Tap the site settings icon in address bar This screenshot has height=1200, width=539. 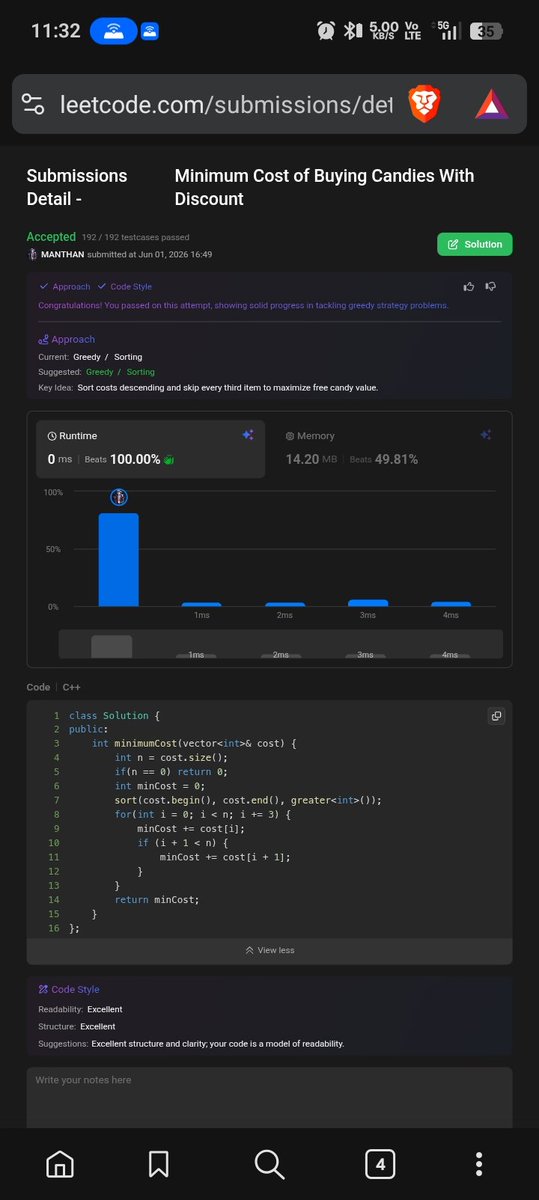33,104
